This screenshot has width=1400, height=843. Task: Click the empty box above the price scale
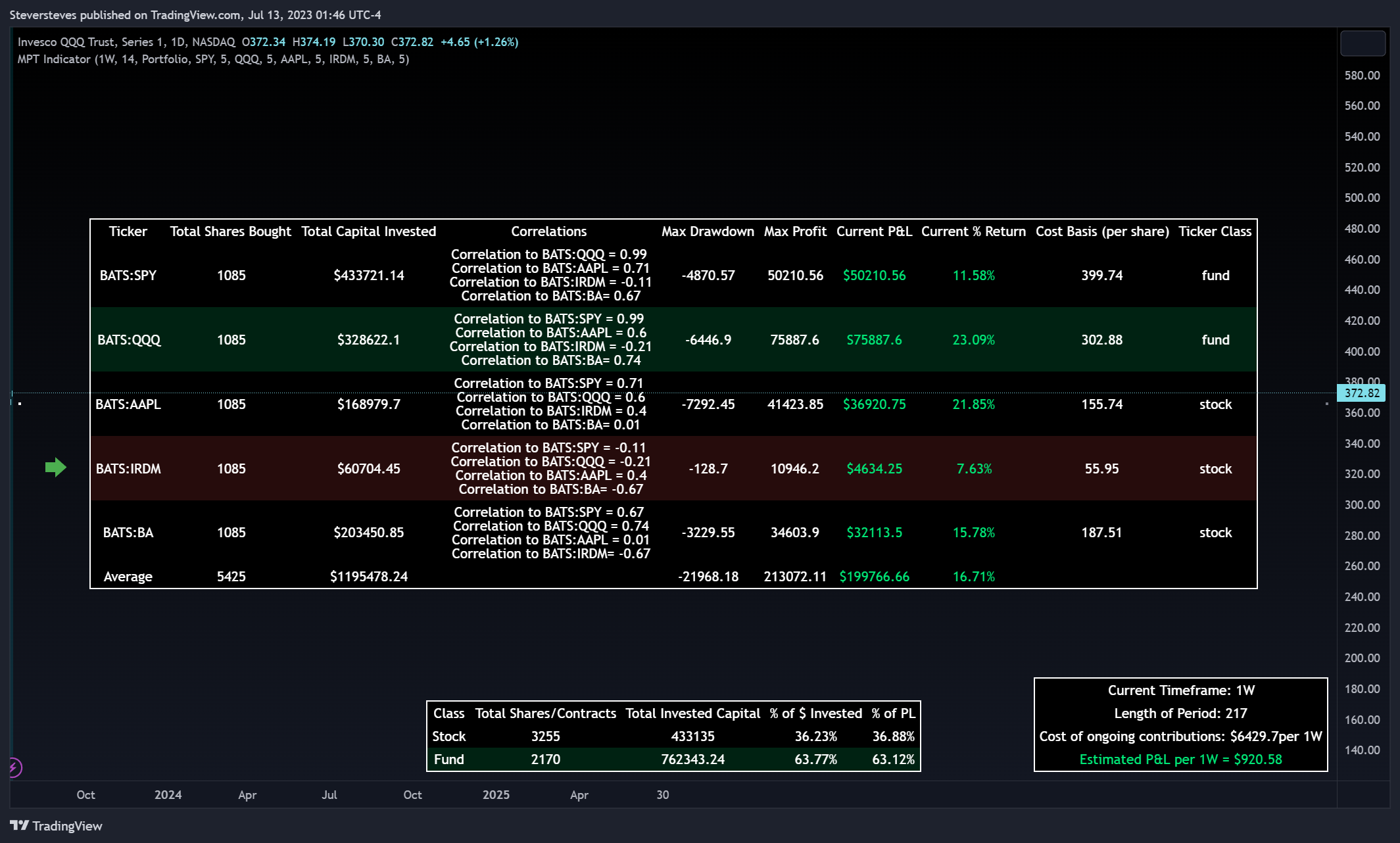1363,43
